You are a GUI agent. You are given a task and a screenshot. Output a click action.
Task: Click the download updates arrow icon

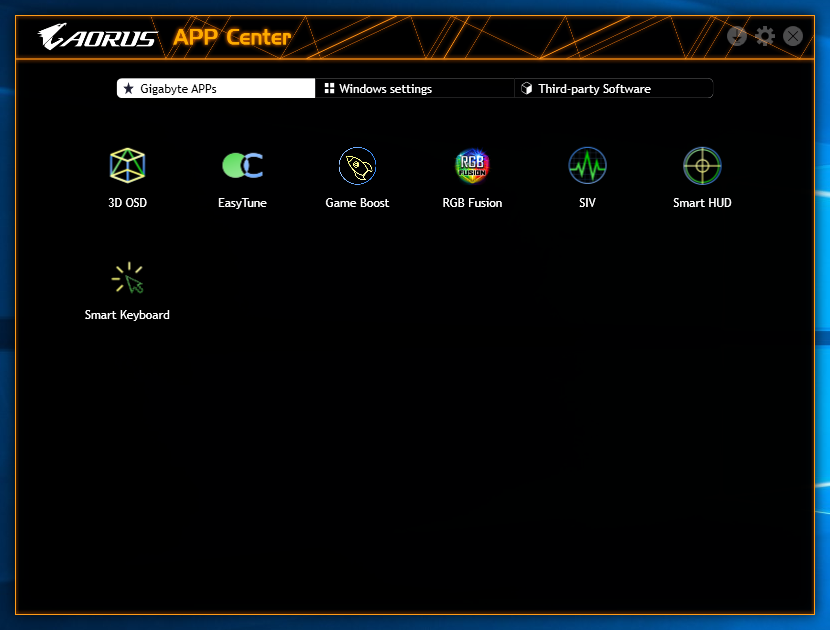click(x=737, y=36)
